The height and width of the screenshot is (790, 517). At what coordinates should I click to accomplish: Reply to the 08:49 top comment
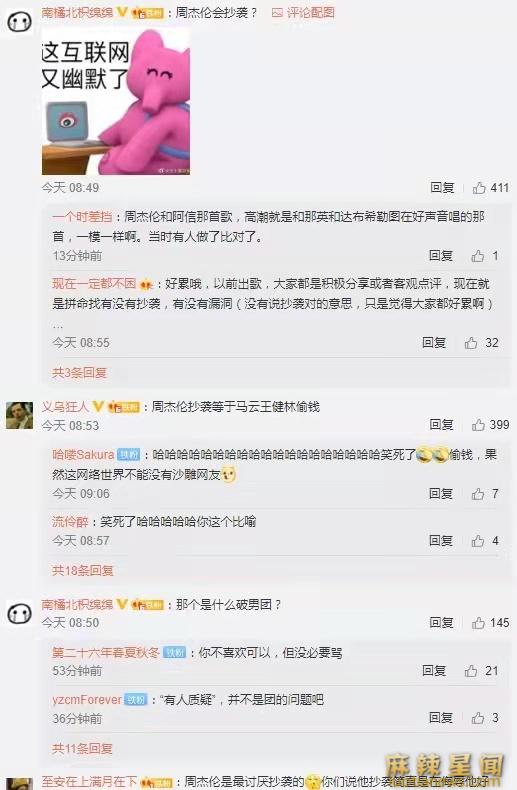tap(442, 188)
